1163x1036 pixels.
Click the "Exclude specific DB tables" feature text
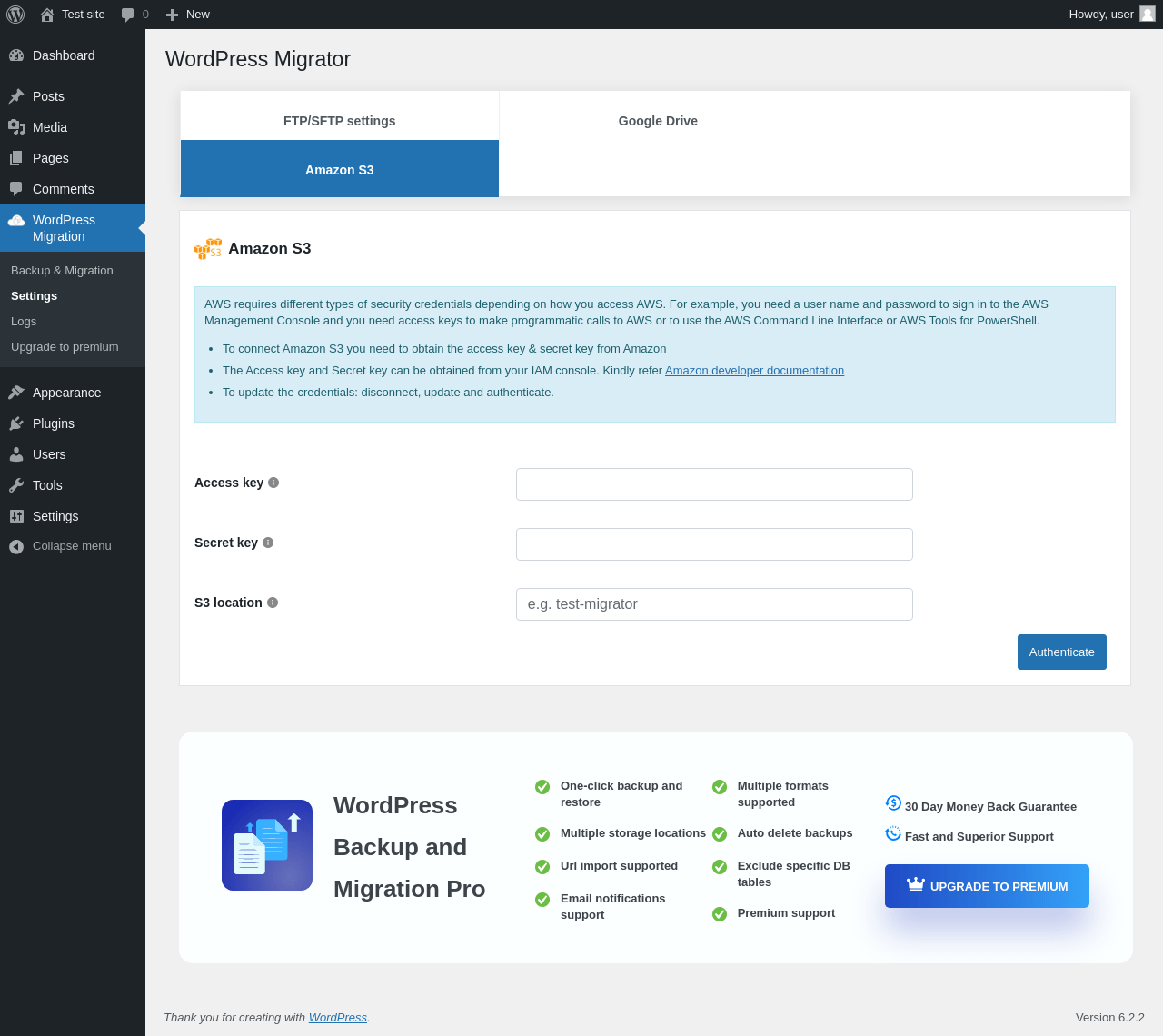(794, 874)
